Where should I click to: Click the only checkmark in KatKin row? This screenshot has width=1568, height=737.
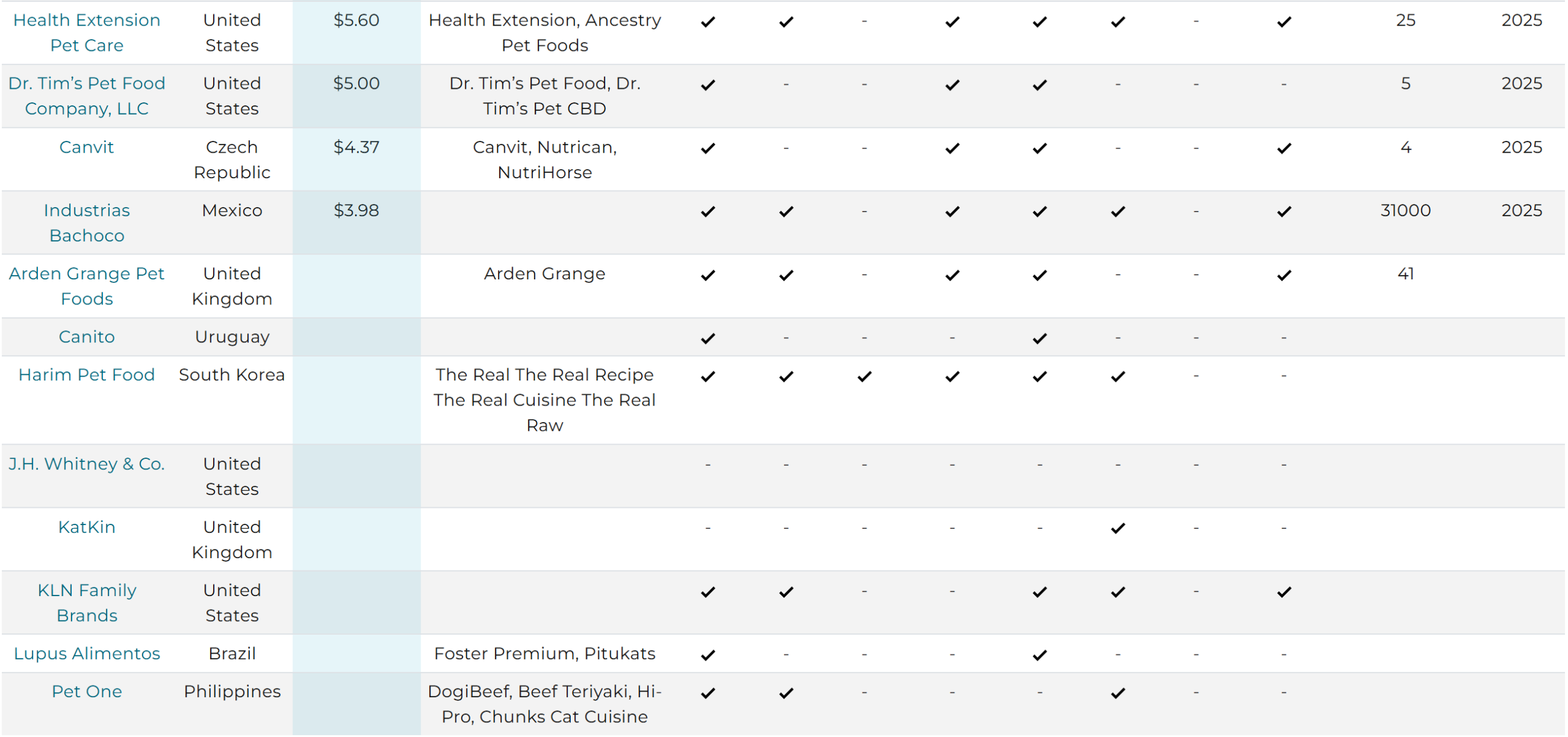coord(1118,529)
